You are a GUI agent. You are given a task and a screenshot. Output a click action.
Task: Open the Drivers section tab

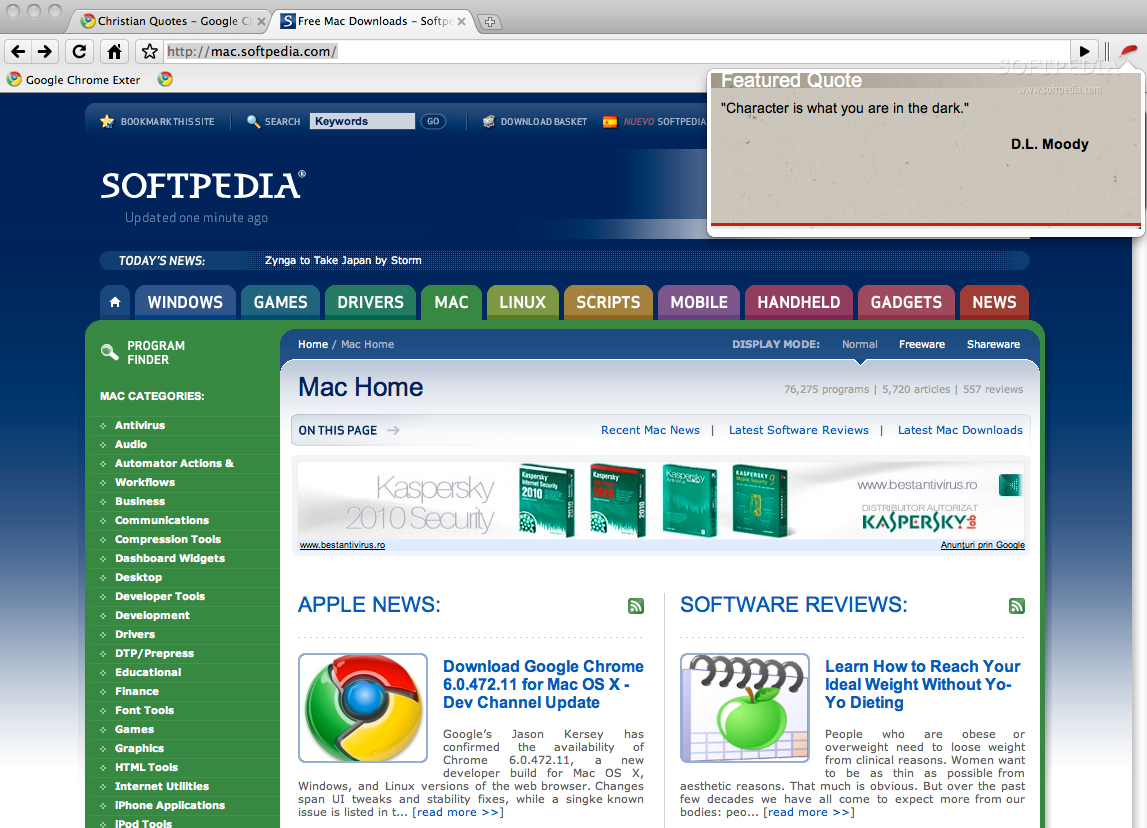(370, 302)
